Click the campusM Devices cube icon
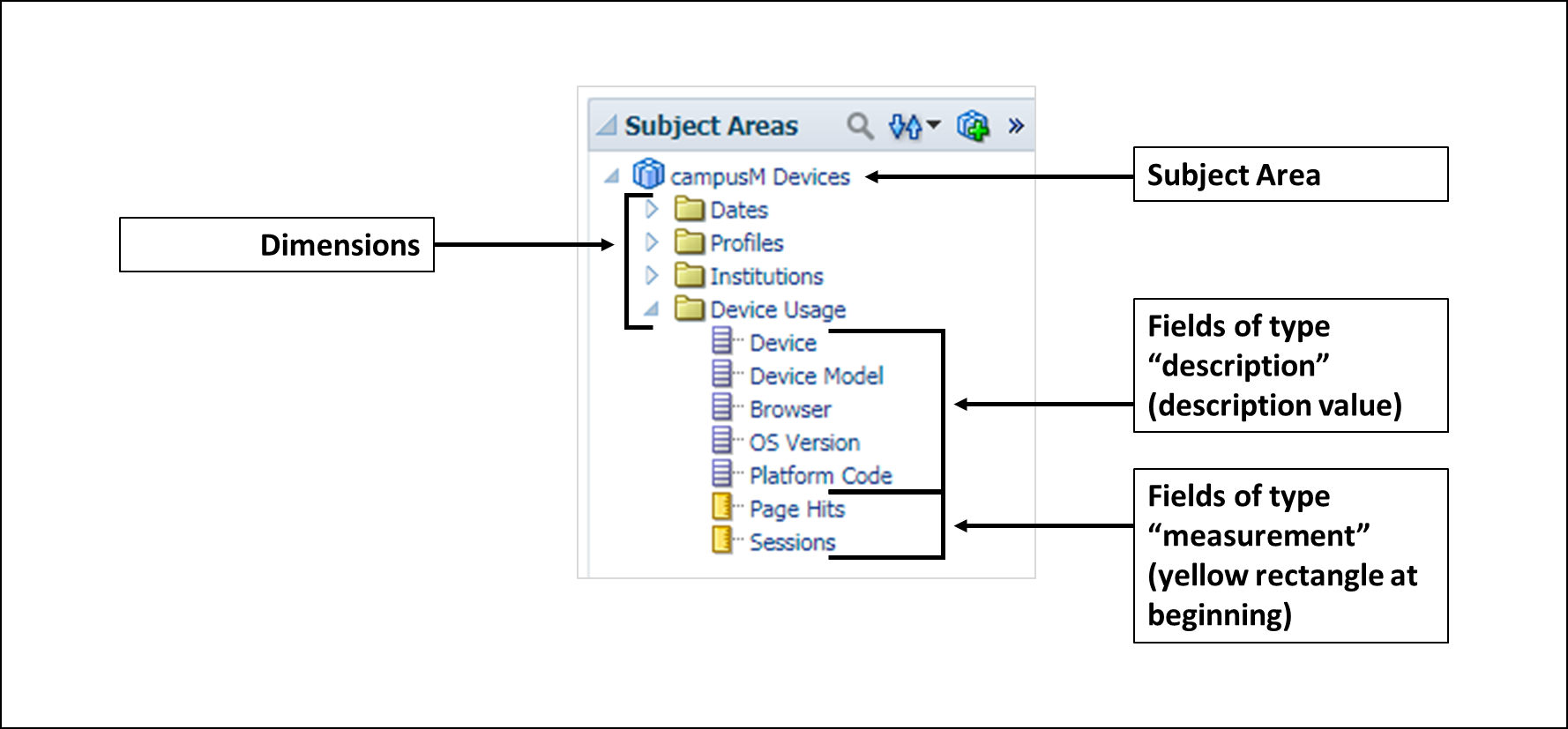This screenshot has width=1568, height=729. click(648, 174)
